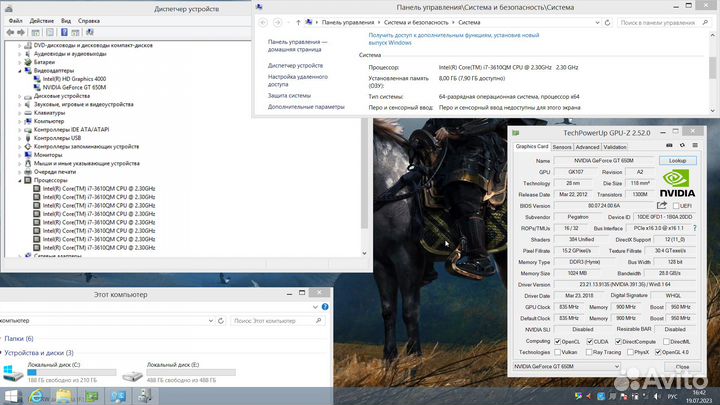This screenshot has height=405, width=720.
Task: Open Дополнительные параметры link in Control Panel
Action: click(x=306, y=107)
